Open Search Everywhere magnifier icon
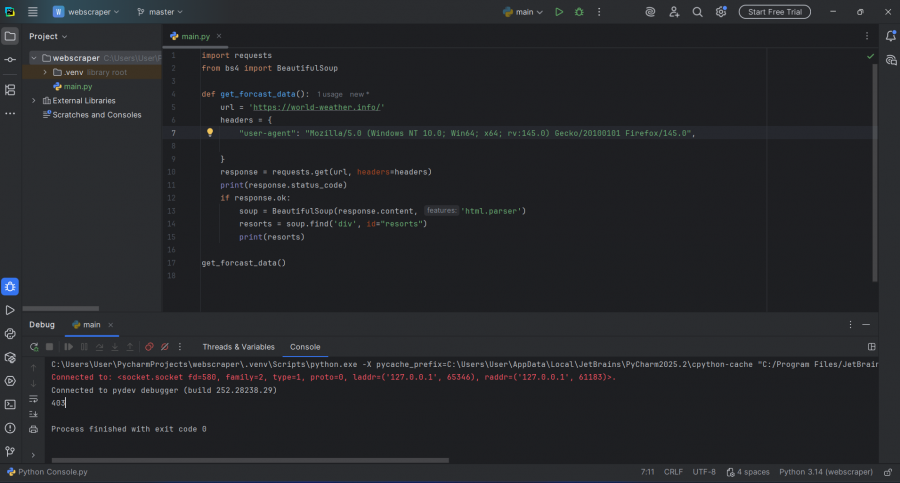 698,12
